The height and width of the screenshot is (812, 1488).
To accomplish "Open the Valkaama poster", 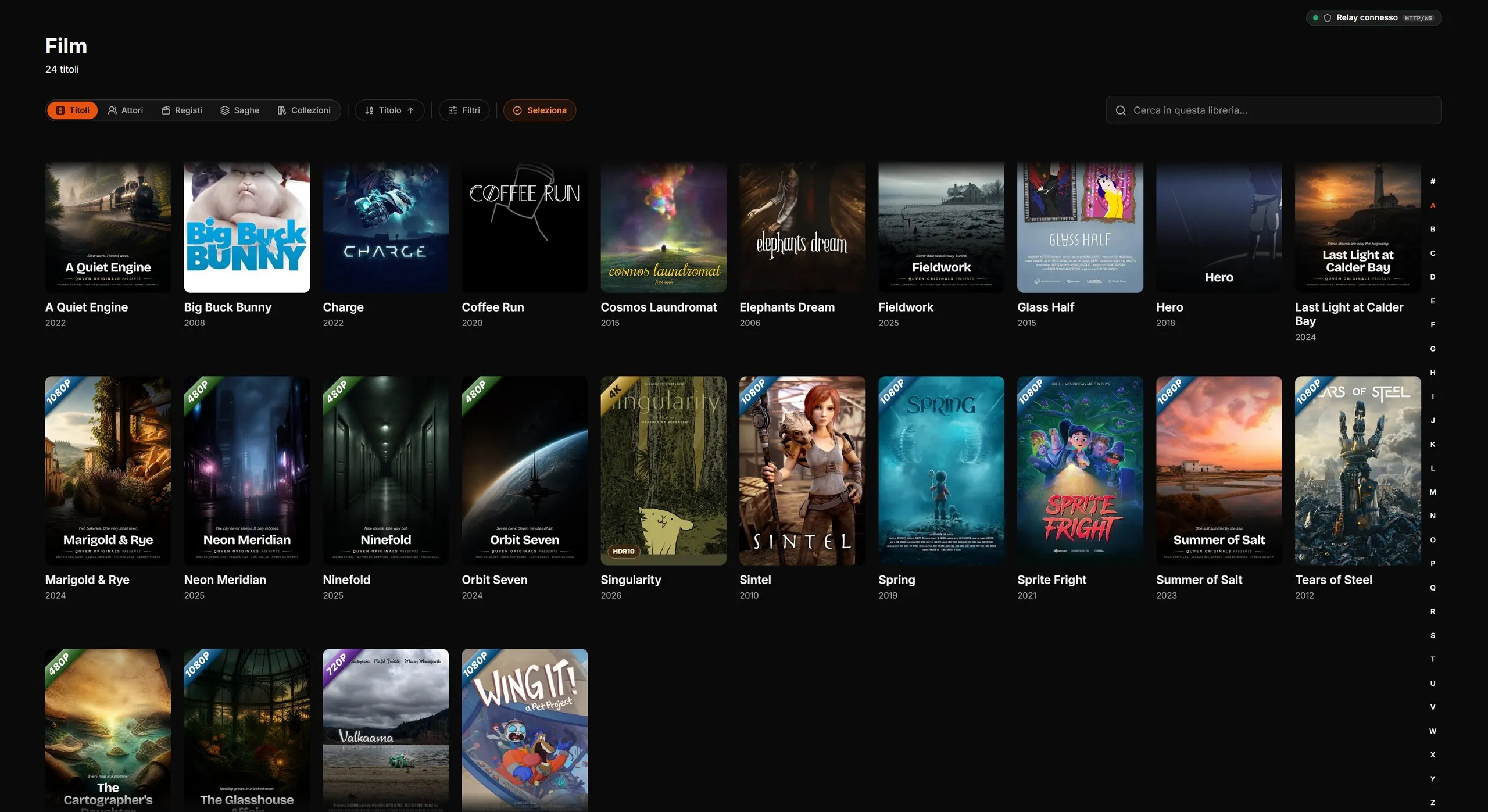I will (386, 730).
